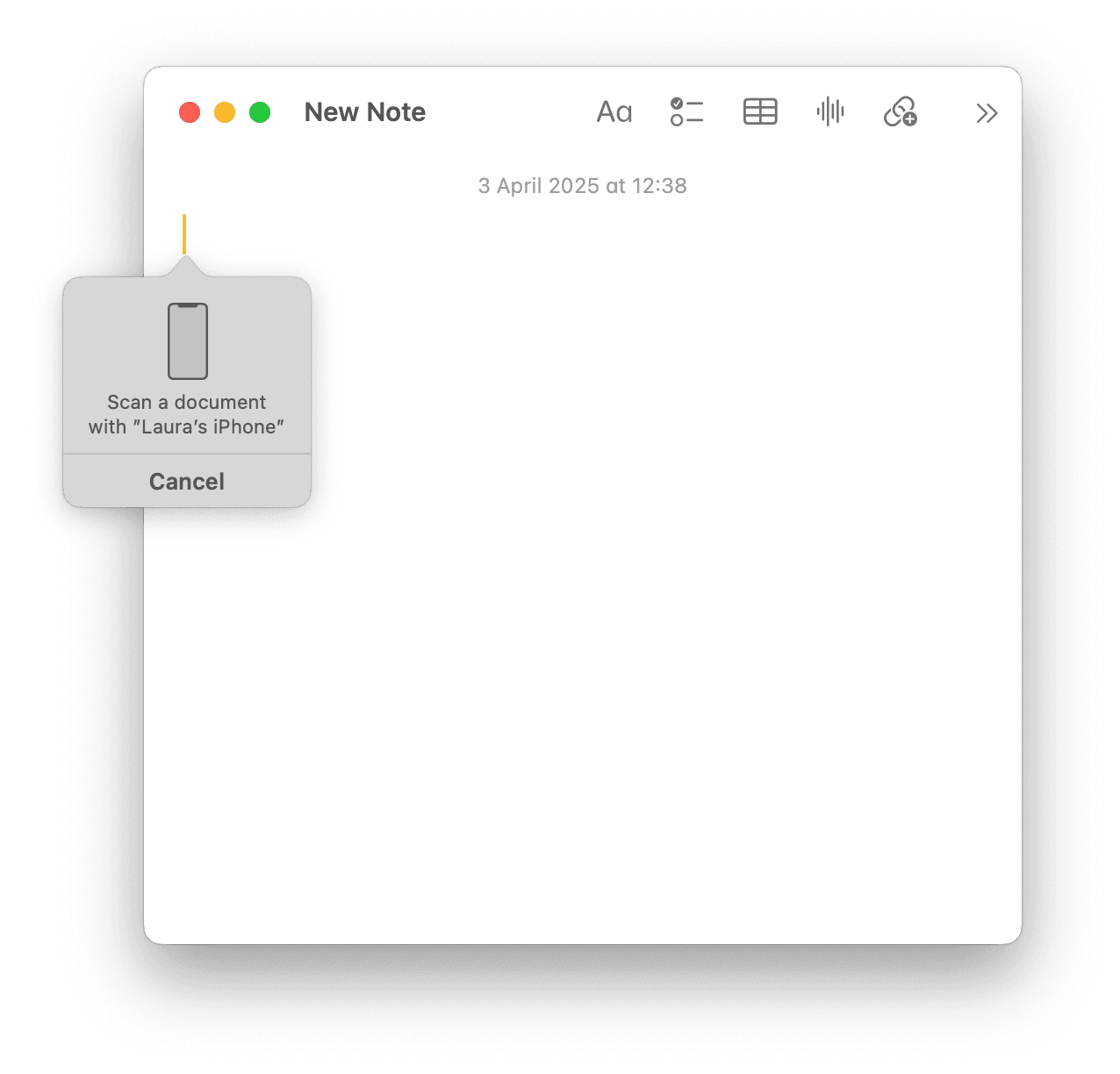Viewport: 1120px width, 1074px height.
Task: Click the New Note window title
Action: (x=364, y=112)
